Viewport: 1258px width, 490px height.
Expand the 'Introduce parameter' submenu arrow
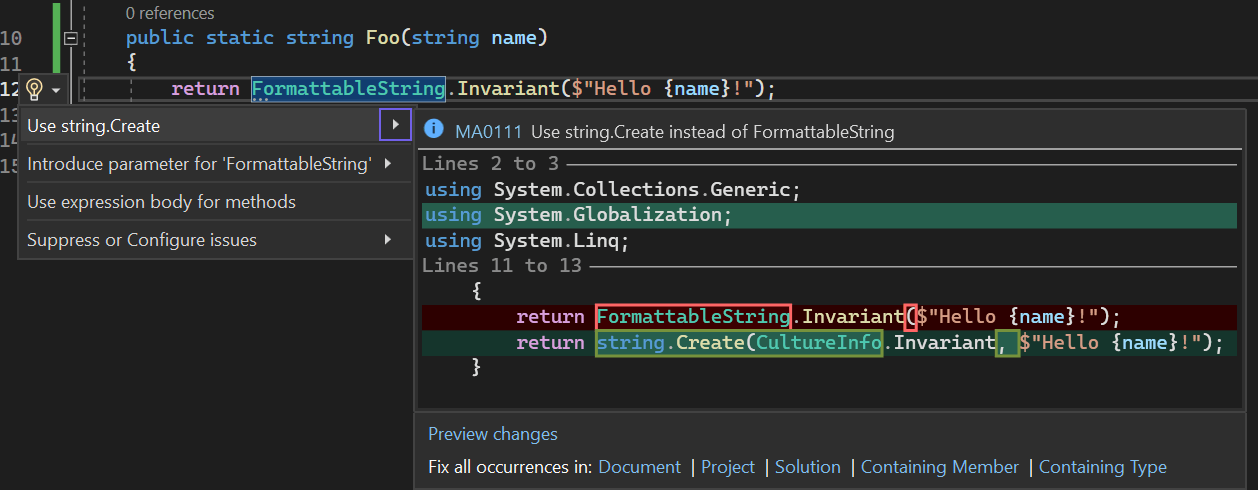tap(388, 164)
